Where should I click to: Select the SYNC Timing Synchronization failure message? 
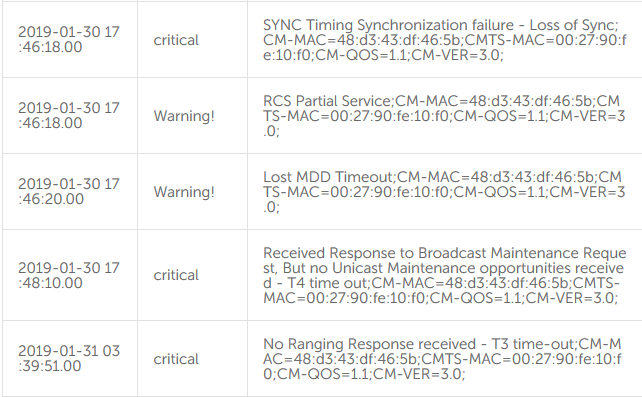[445, 40]
